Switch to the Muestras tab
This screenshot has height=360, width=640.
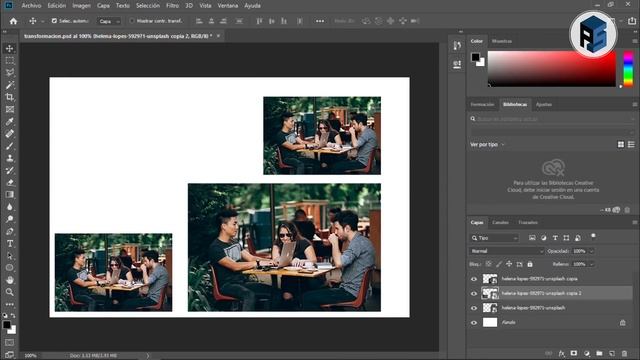coord(502,41)
